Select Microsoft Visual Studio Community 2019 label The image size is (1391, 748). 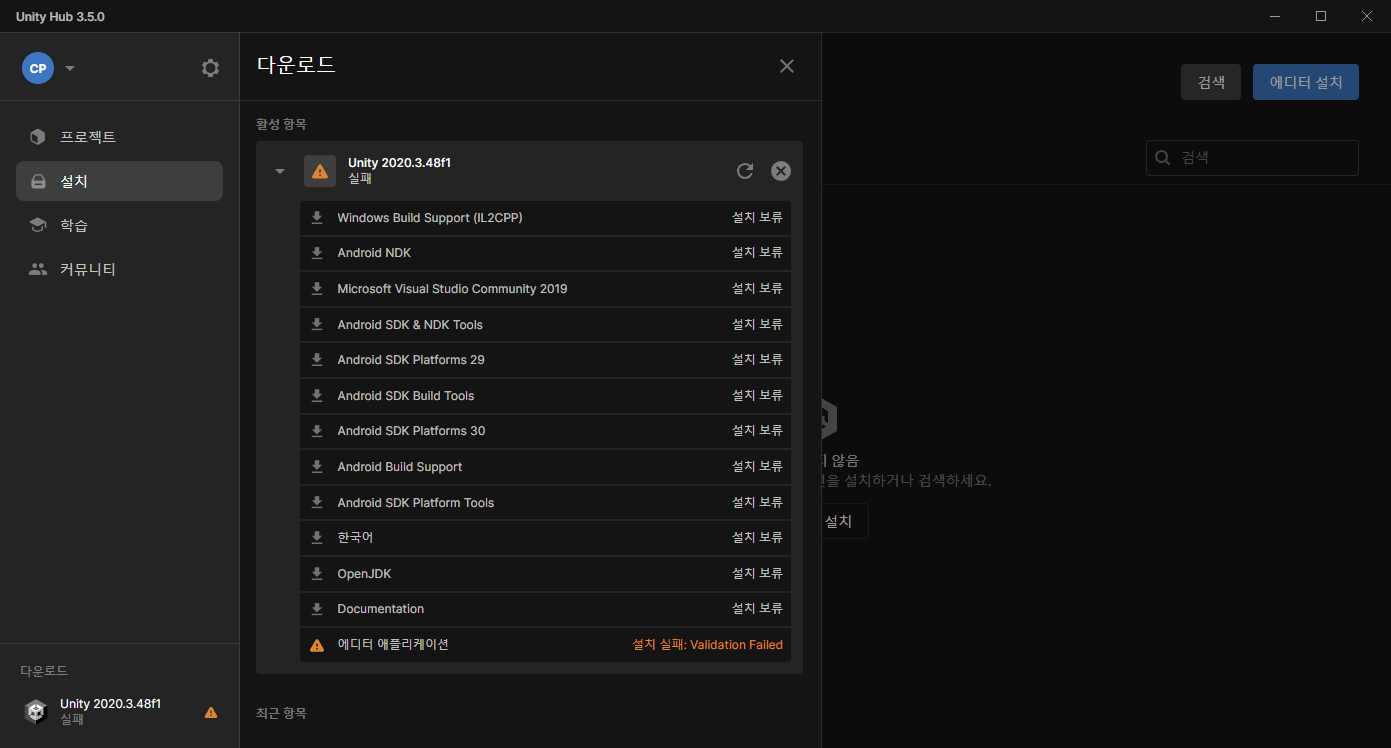[x=452, y=289]
